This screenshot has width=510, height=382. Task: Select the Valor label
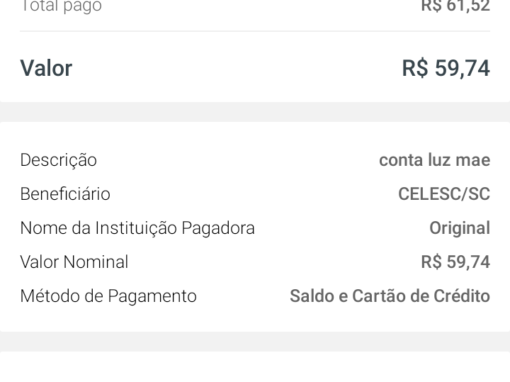coord(46,68)
